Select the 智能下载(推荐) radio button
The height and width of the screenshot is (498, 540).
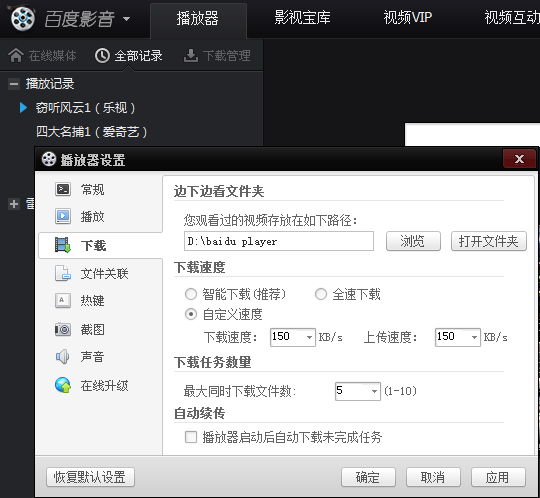click(191, 294)
